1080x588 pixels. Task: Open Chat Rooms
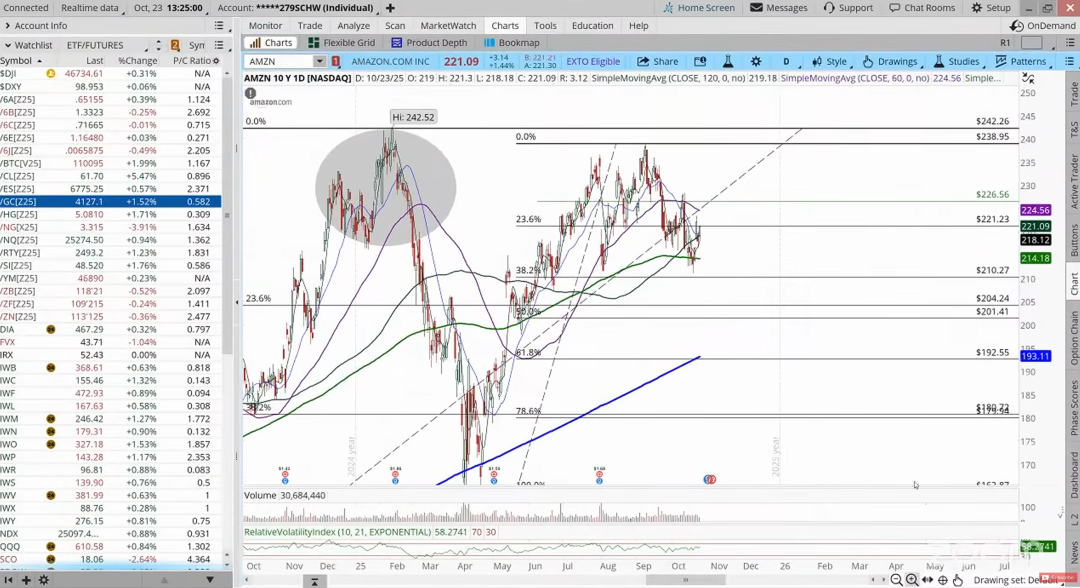[x=922, y=8]
